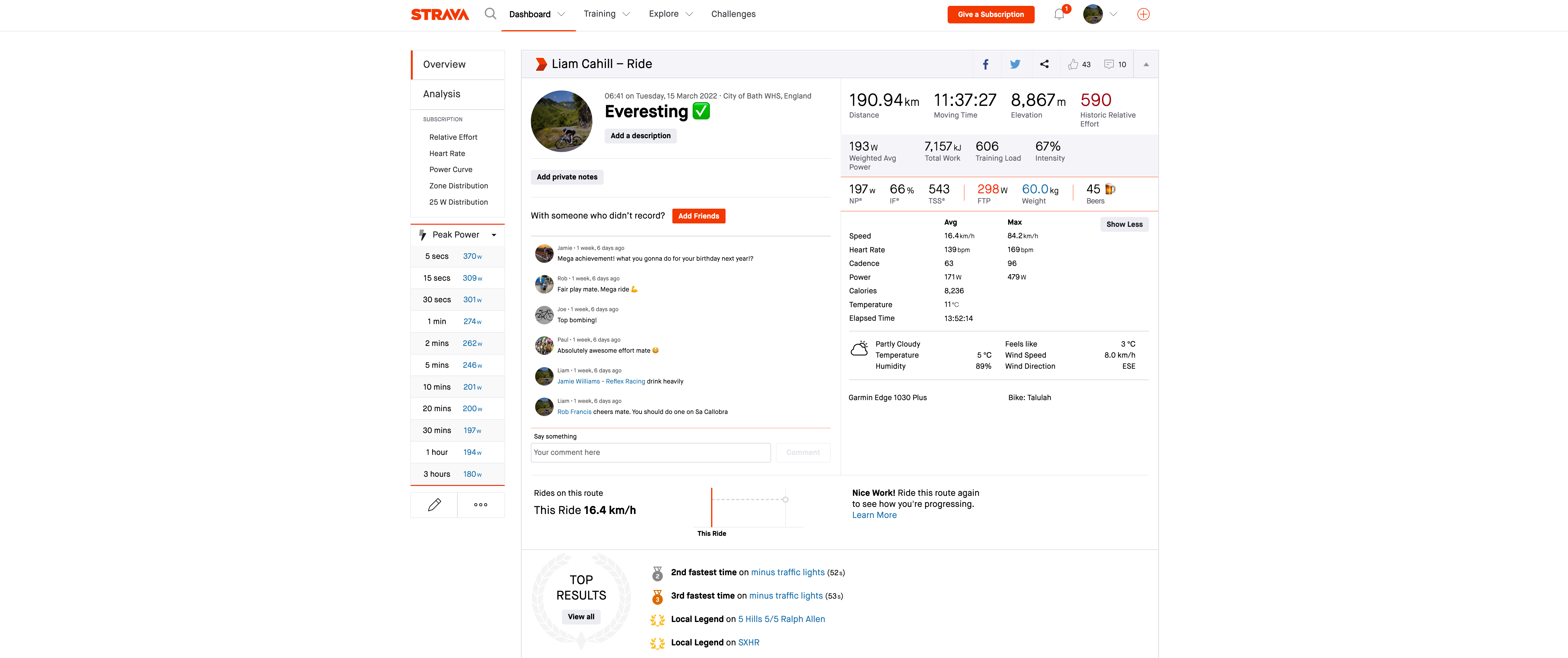Click the disabled Comment button
Screen dimensions: 1568x658
[x=802, y=453]
